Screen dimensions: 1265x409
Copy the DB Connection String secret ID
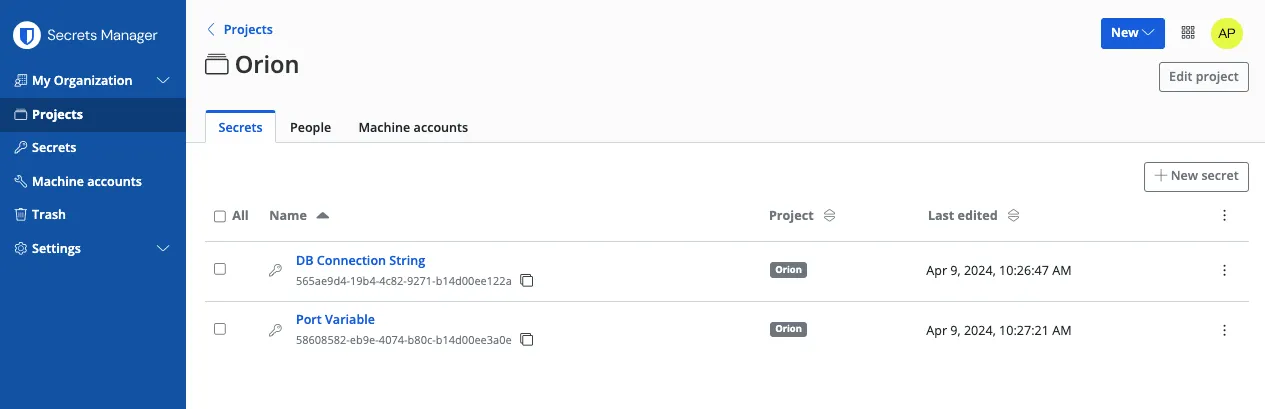pos(527,281)
